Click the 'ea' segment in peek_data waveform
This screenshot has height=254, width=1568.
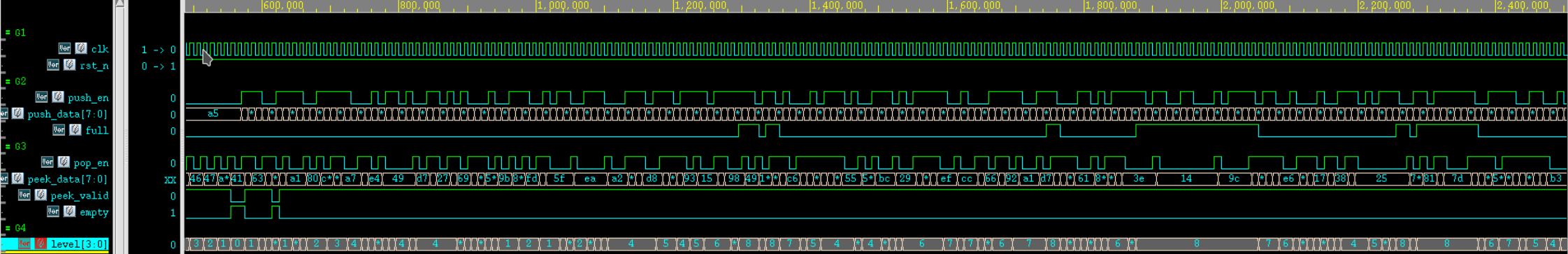point(590,178)
